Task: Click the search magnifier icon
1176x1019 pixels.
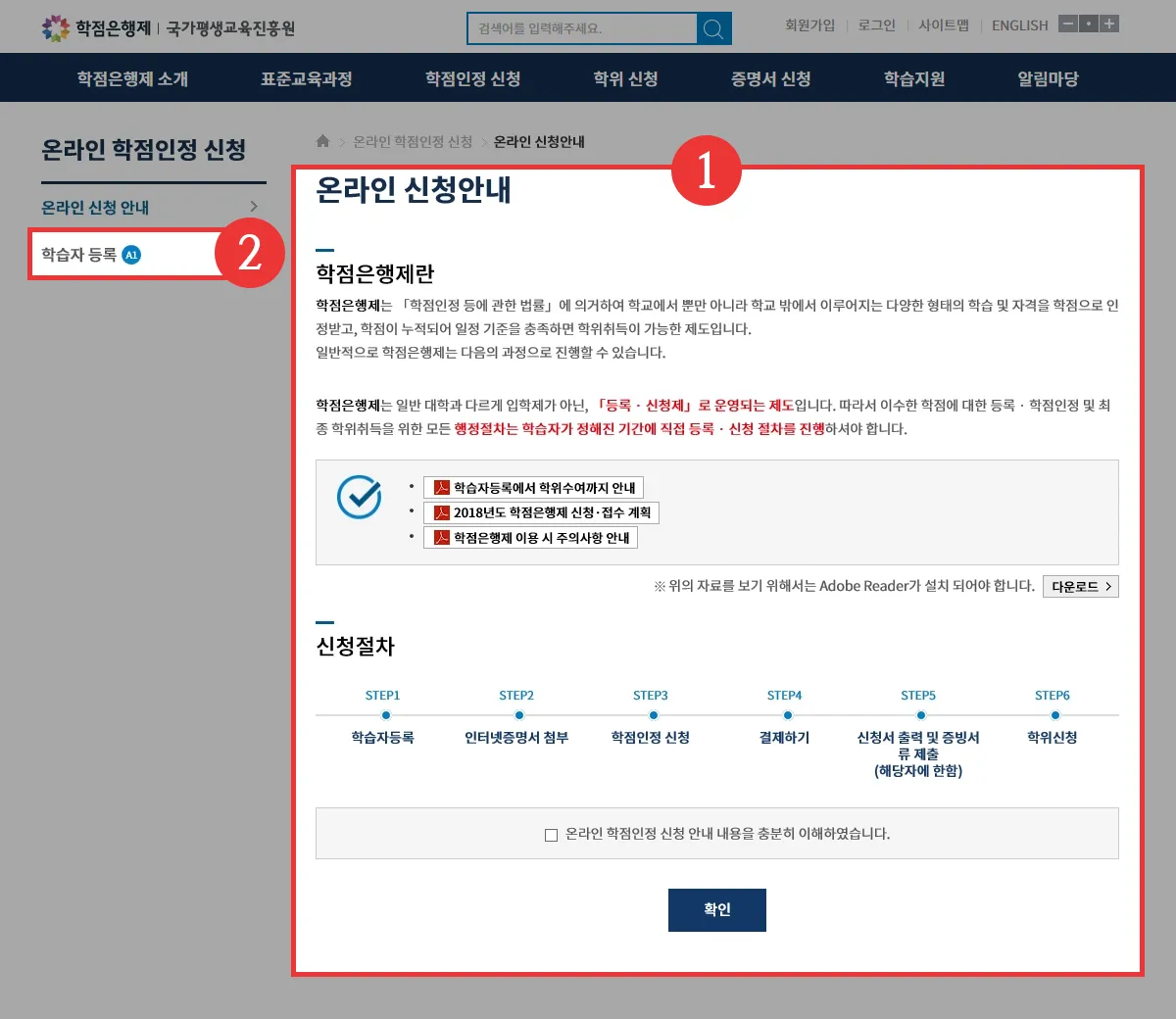Action: (712, 27)
